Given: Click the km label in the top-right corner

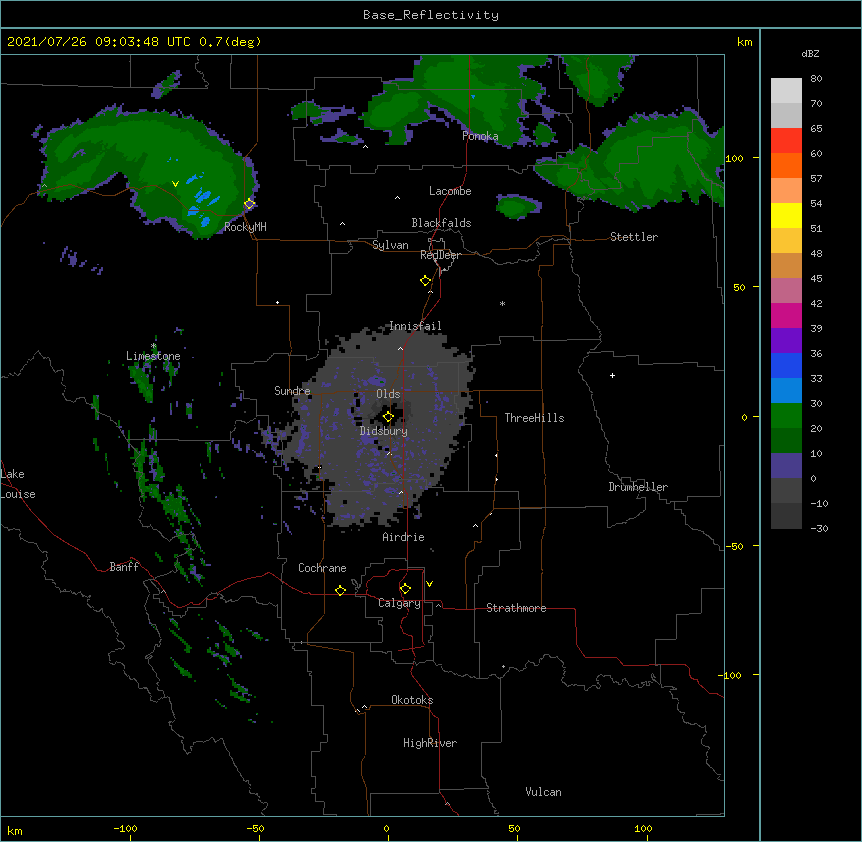Looking at the screenshot, I should [x=745, y=42].
